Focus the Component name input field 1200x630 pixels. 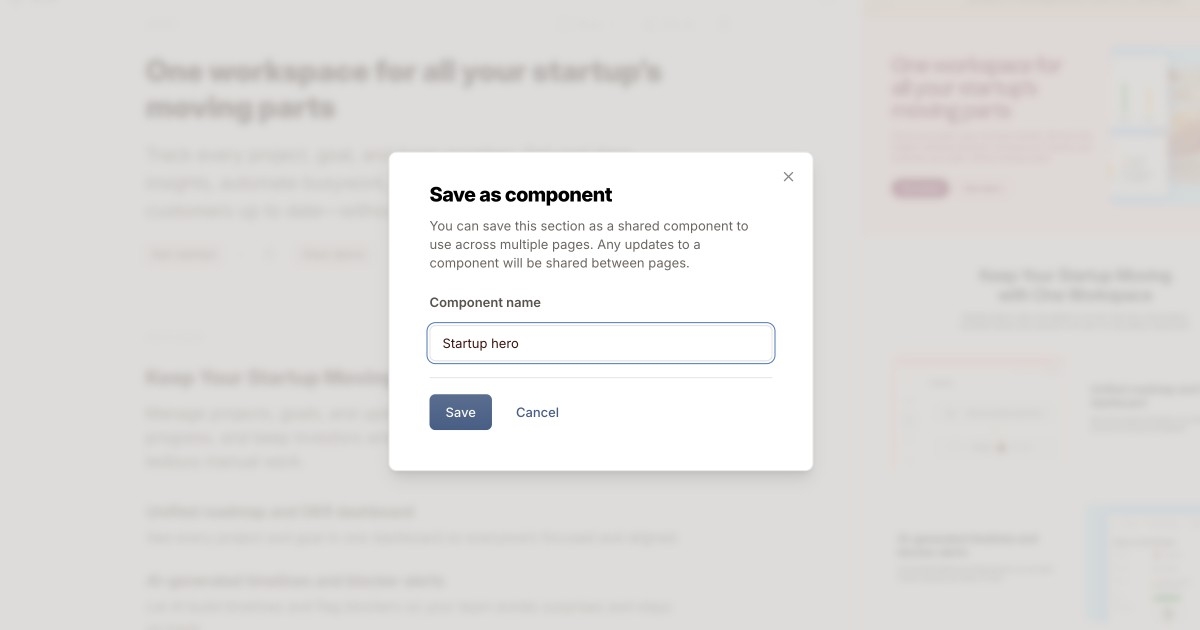pyautogui.click(x=601, y=343)
